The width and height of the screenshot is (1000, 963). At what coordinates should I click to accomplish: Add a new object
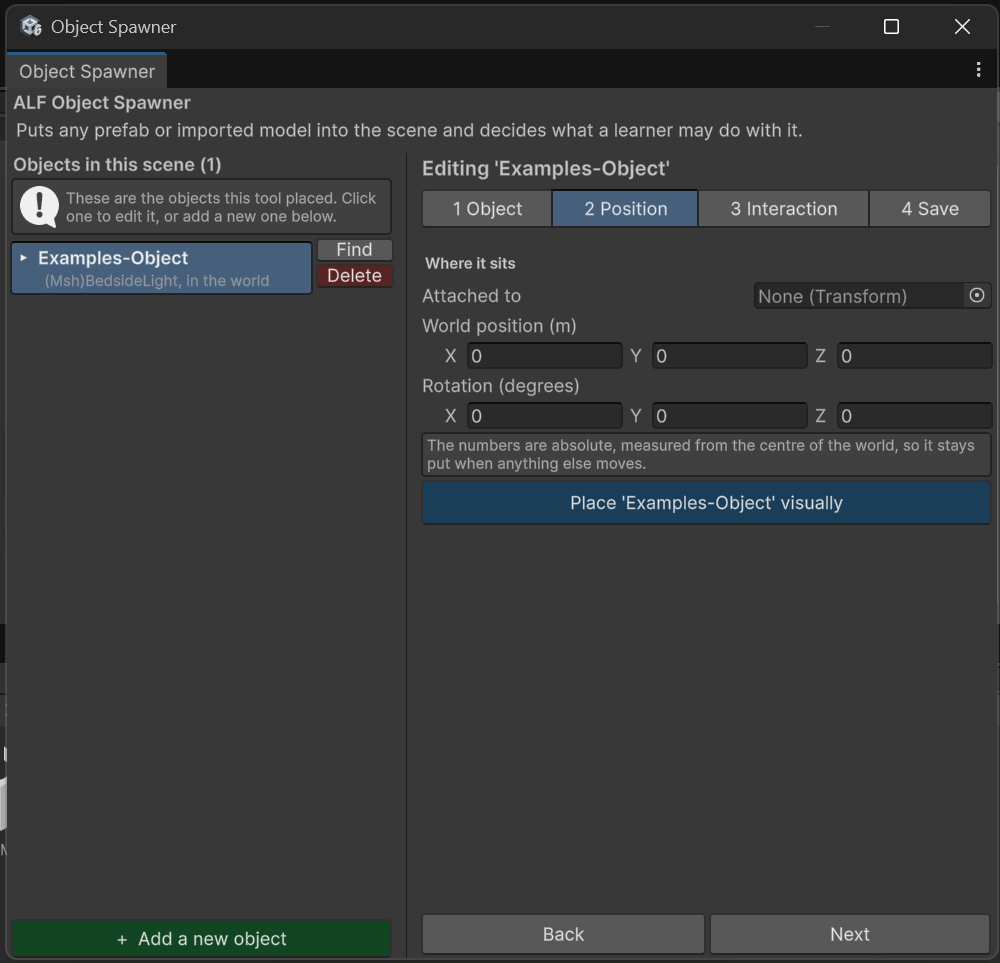[x=202, y=938]
